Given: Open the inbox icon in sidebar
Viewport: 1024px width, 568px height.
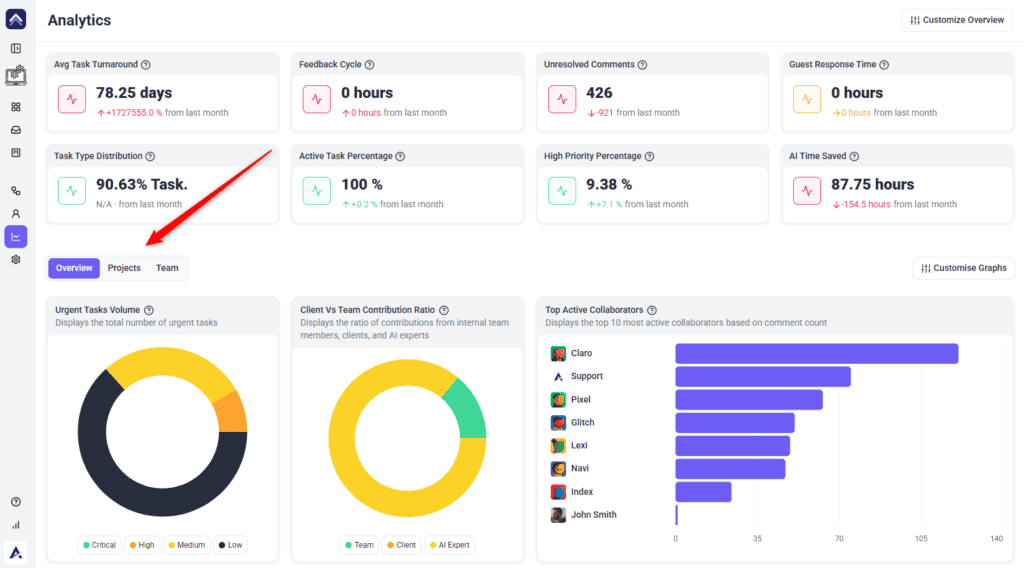Looking at the screenshot, I should tap(16, 130).
